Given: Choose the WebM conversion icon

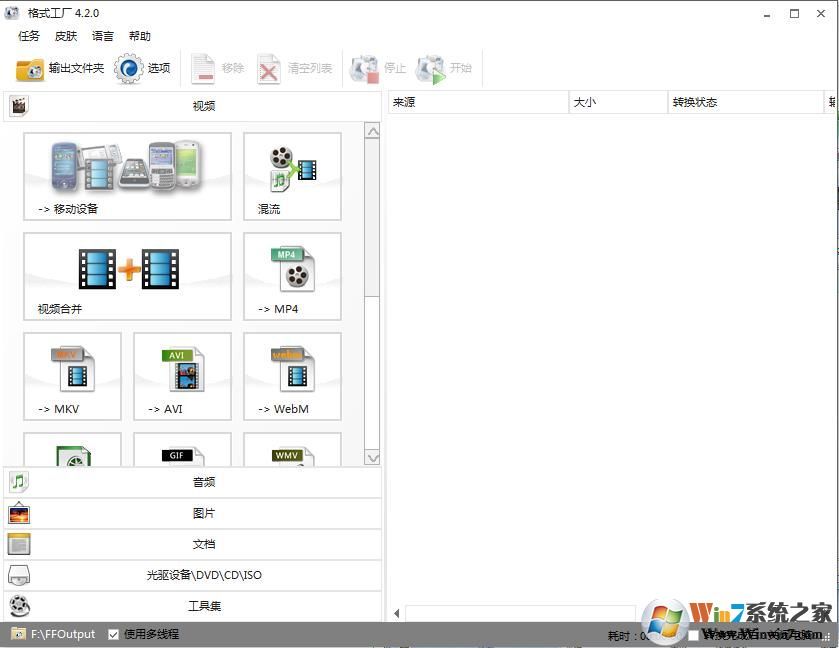Looking at the screenshot, I should pyautogui.click(x=292, y=376).
